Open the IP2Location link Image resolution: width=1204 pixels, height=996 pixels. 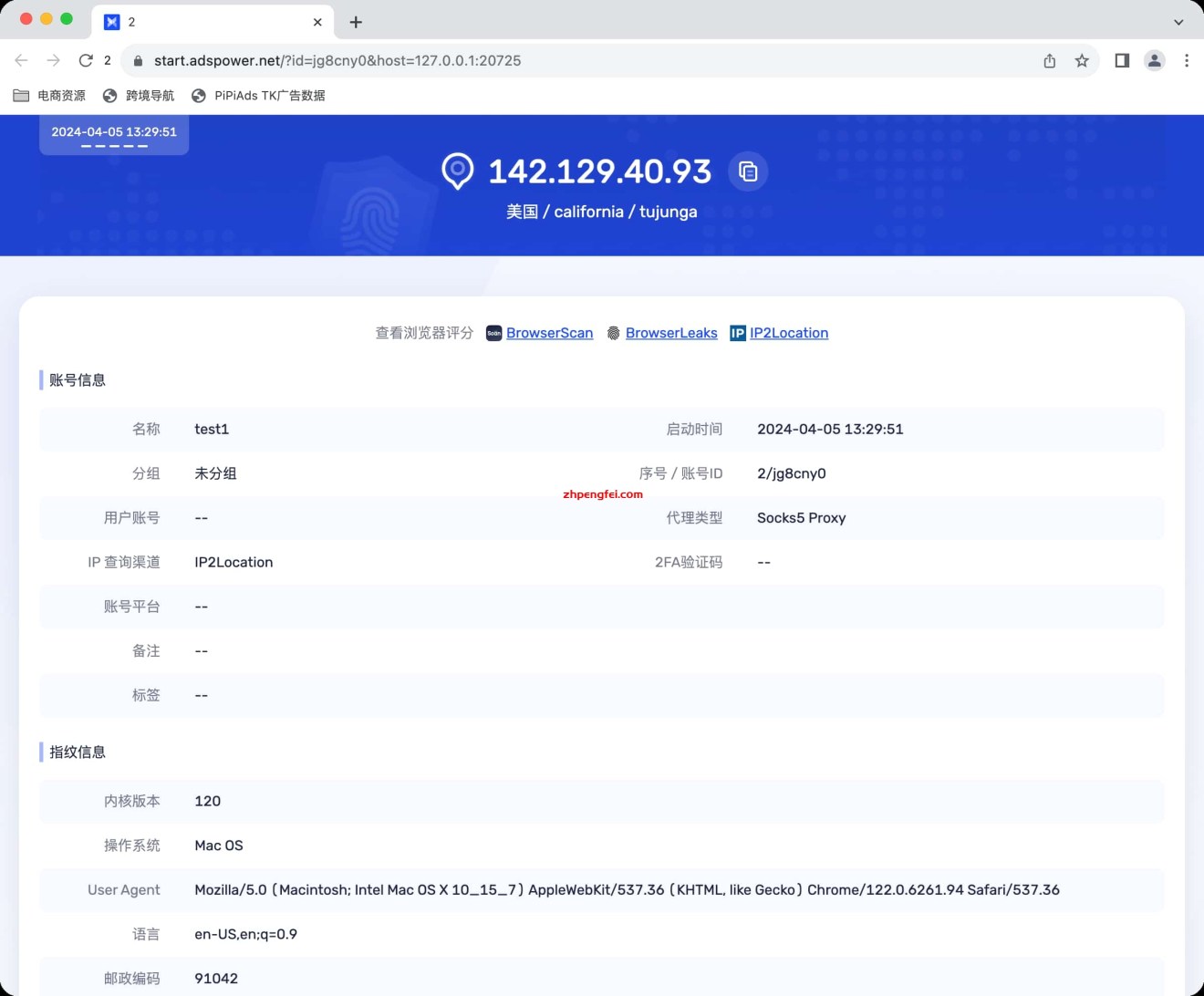[789, 333]
